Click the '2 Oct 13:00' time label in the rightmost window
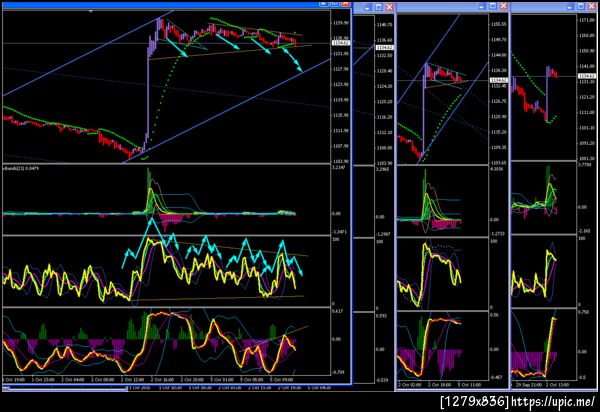Viewport: 600px width, 412px height. click(x=558, y=384)
